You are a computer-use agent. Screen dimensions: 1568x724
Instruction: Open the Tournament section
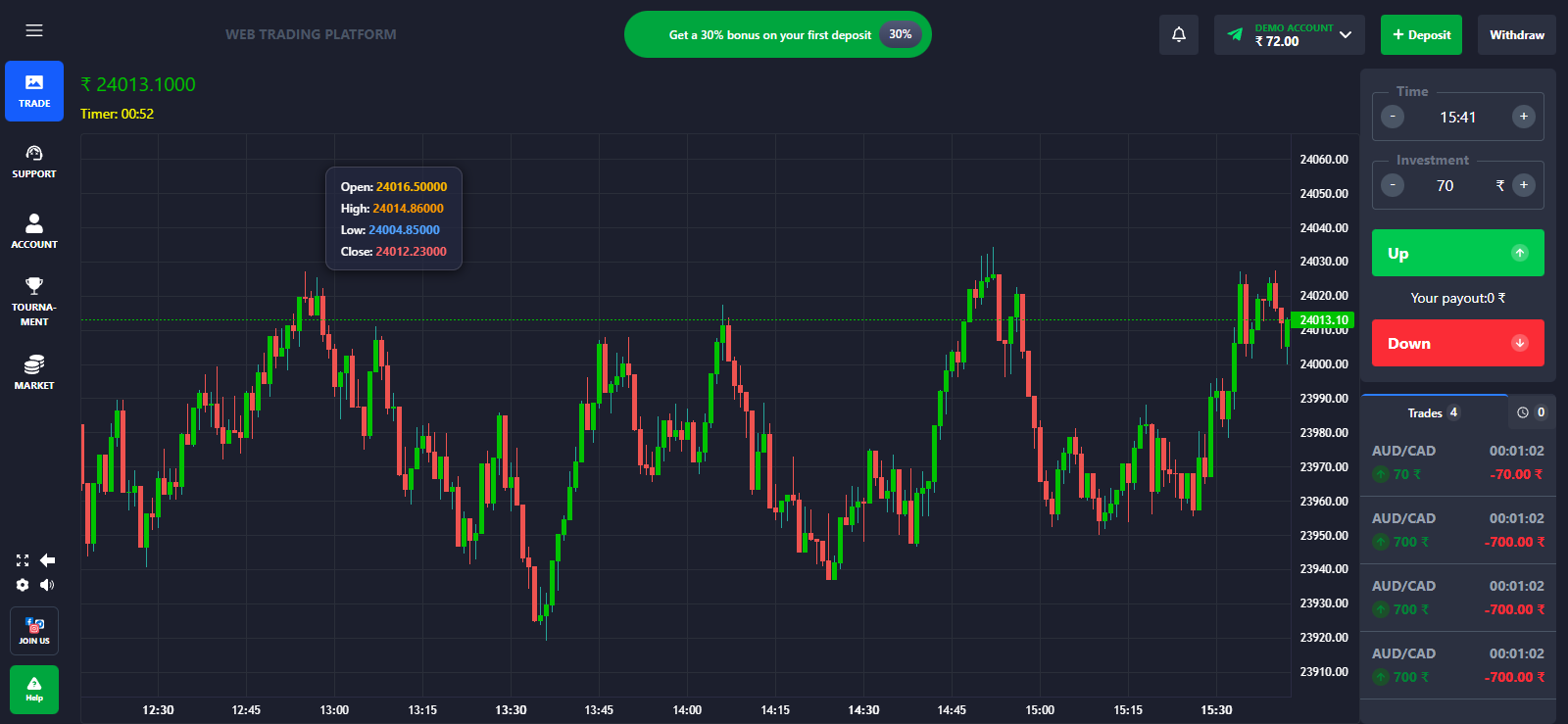coord(34,301)
